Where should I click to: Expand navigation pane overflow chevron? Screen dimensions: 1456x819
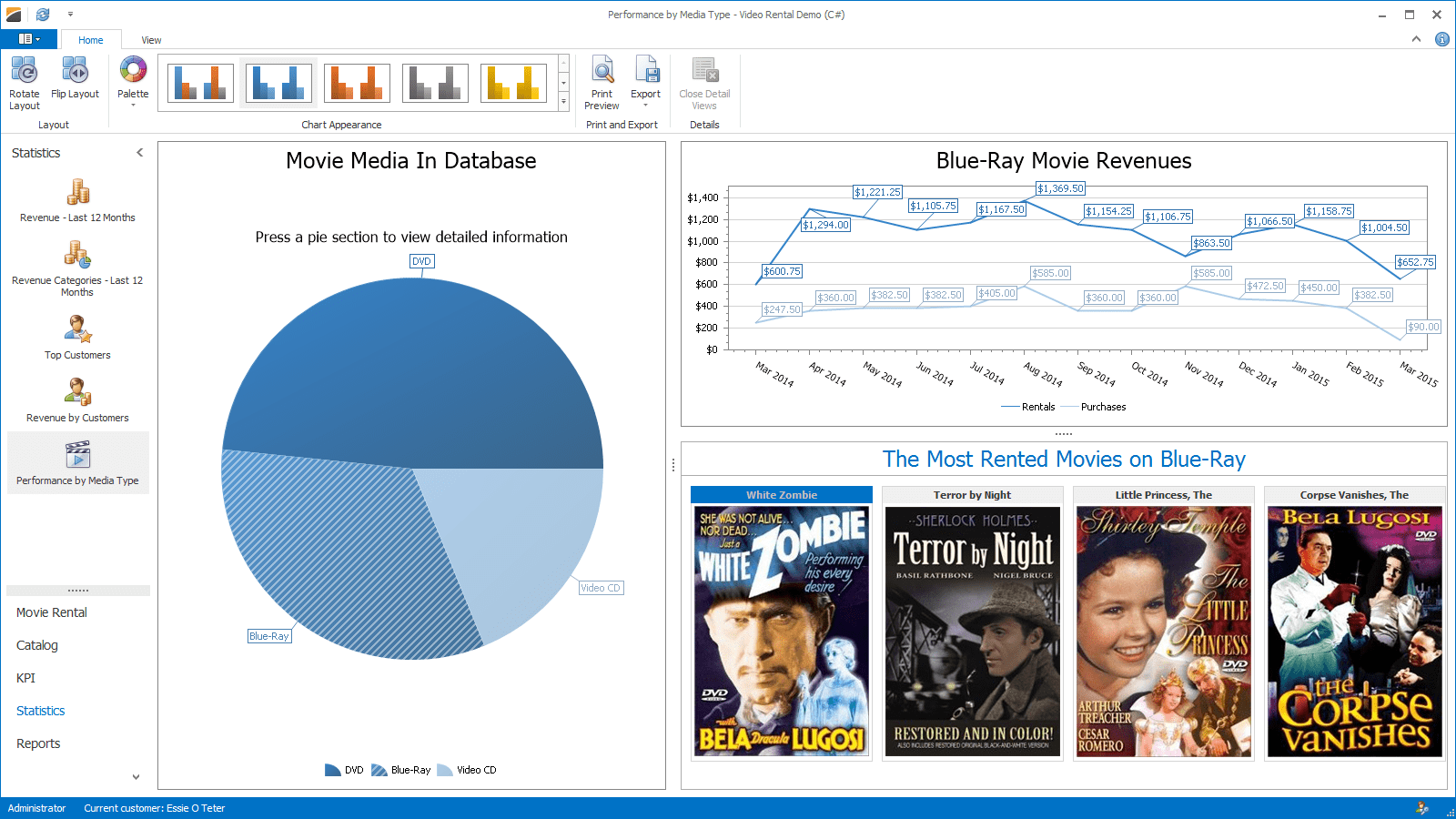(x=136, y=777)
